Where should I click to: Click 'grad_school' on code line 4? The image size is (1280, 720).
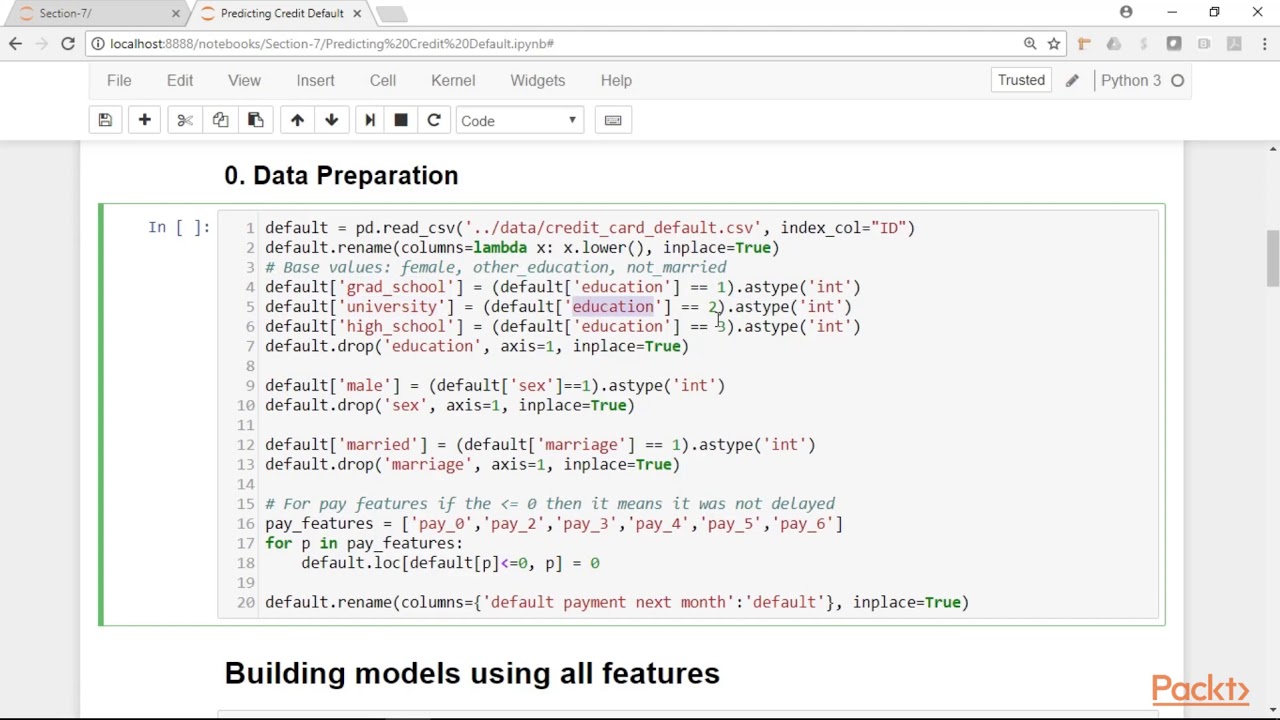[396, 287]
